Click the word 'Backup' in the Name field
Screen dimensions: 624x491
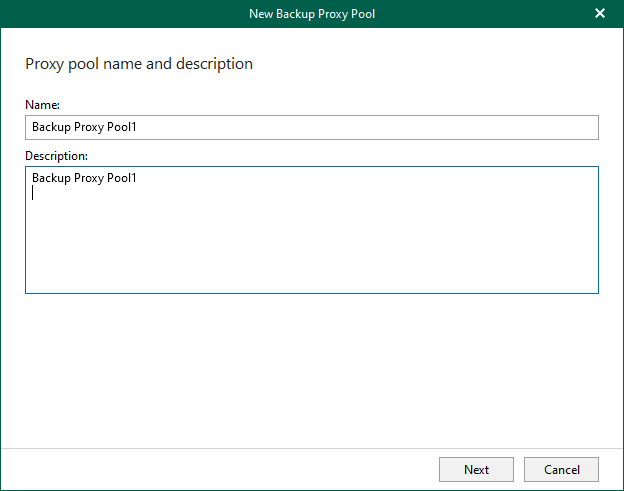point(50,127)
